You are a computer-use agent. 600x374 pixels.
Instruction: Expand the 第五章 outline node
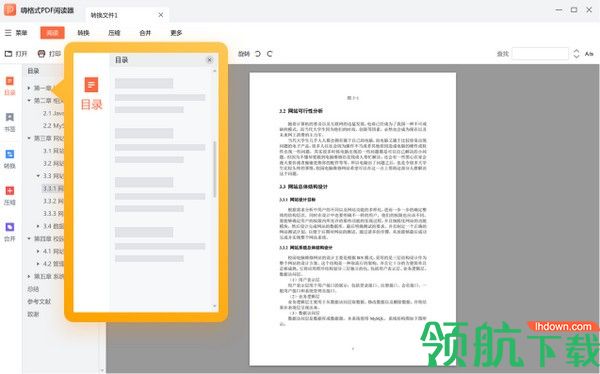click(x=29, y=276)
